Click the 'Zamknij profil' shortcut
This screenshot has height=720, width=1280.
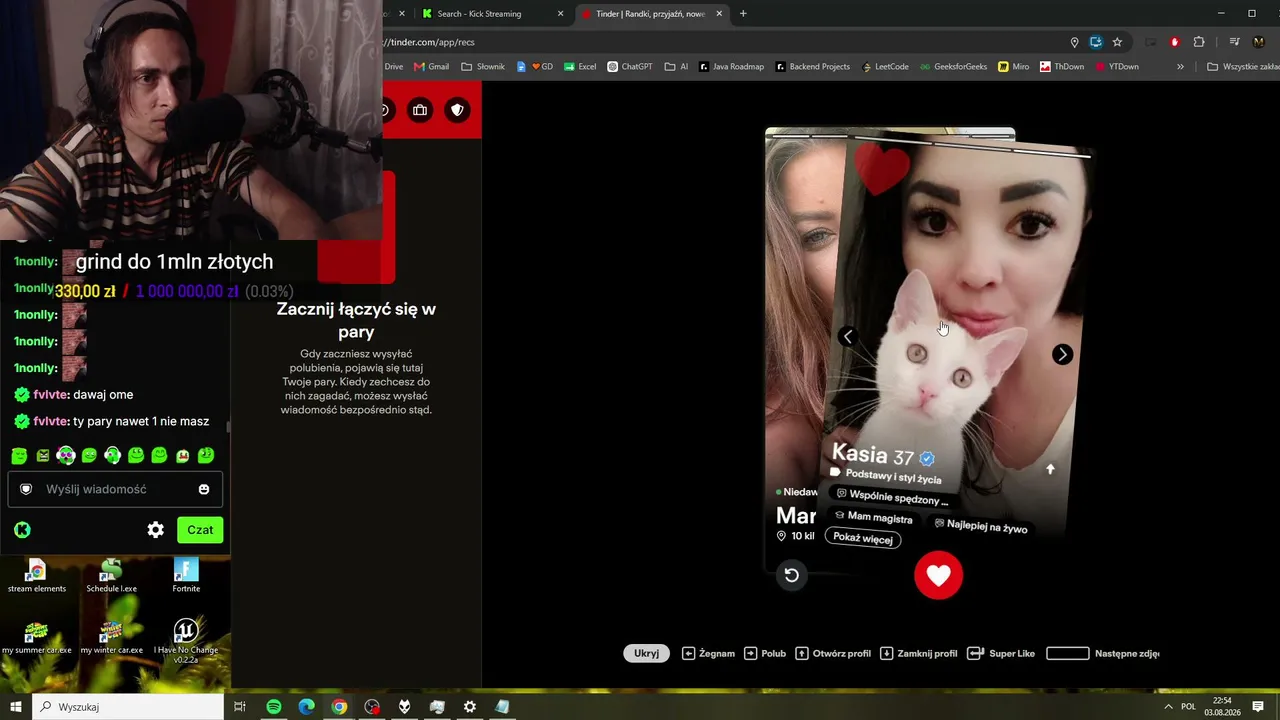pos(918,653)
